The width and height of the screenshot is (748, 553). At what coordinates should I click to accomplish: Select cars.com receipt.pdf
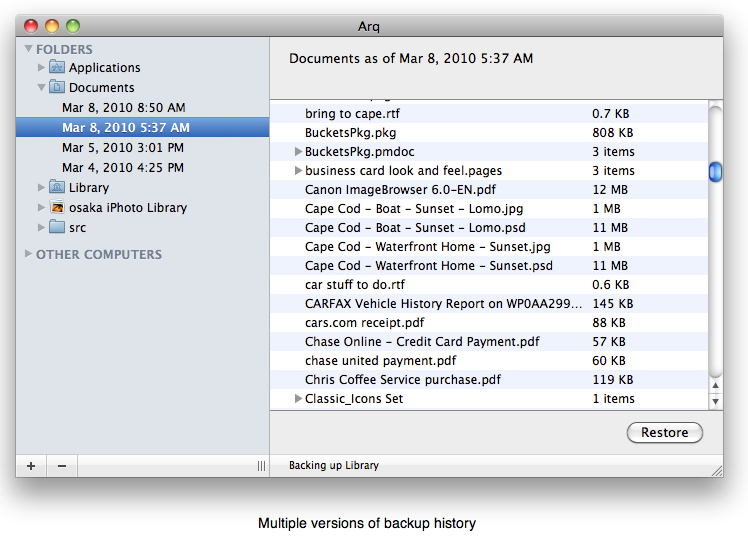tap(364, 323)
